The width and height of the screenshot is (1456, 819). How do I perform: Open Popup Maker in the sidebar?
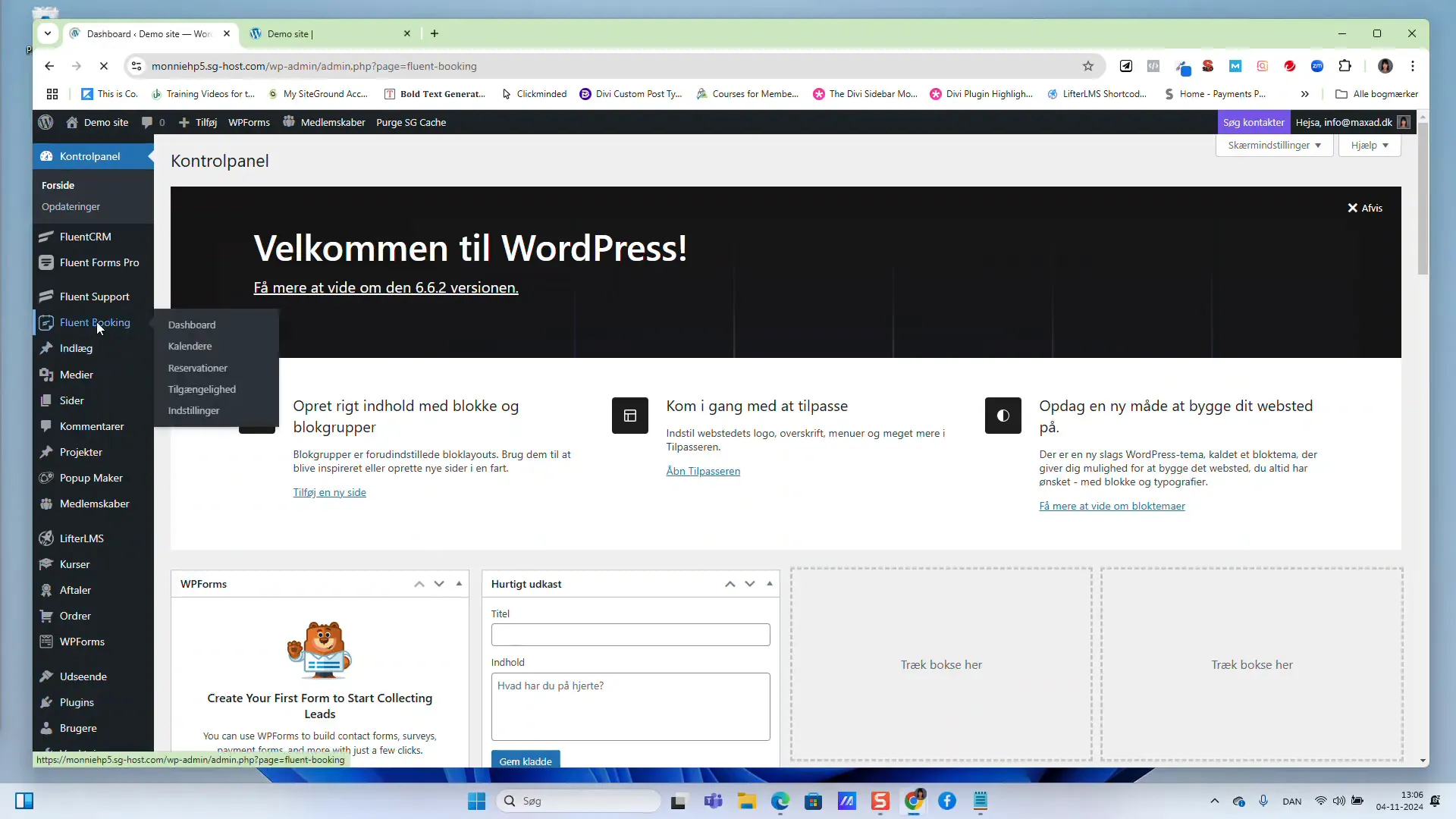point(91,477)
